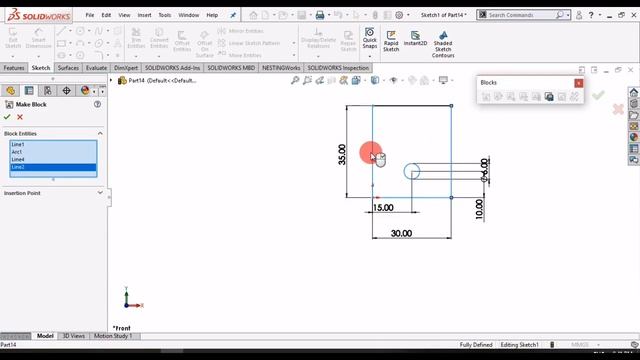
Task: Open the Tools menu
Action: 165,15
